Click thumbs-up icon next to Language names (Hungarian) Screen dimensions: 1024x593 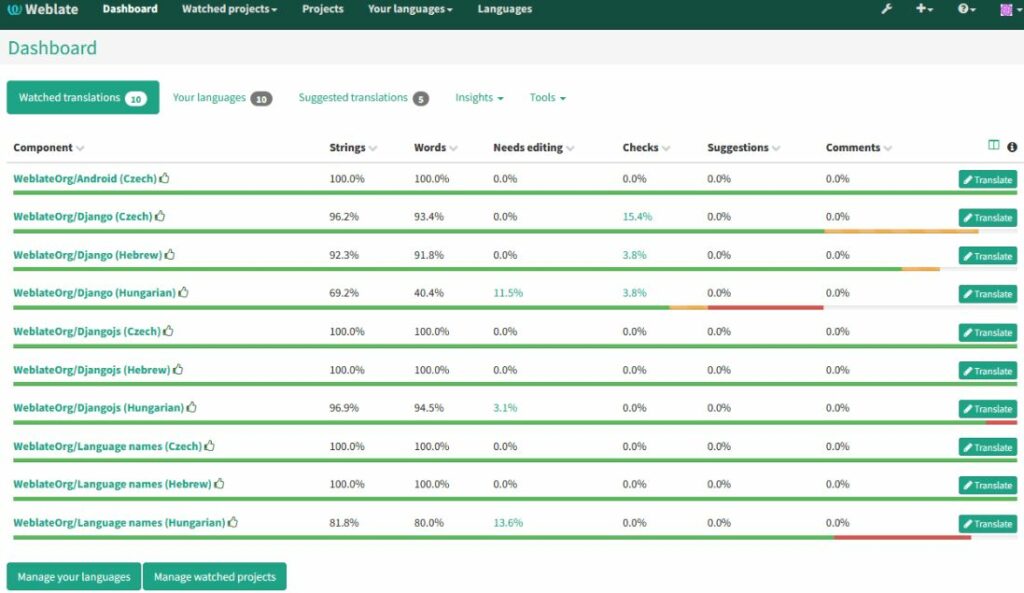tap(233, 522)
